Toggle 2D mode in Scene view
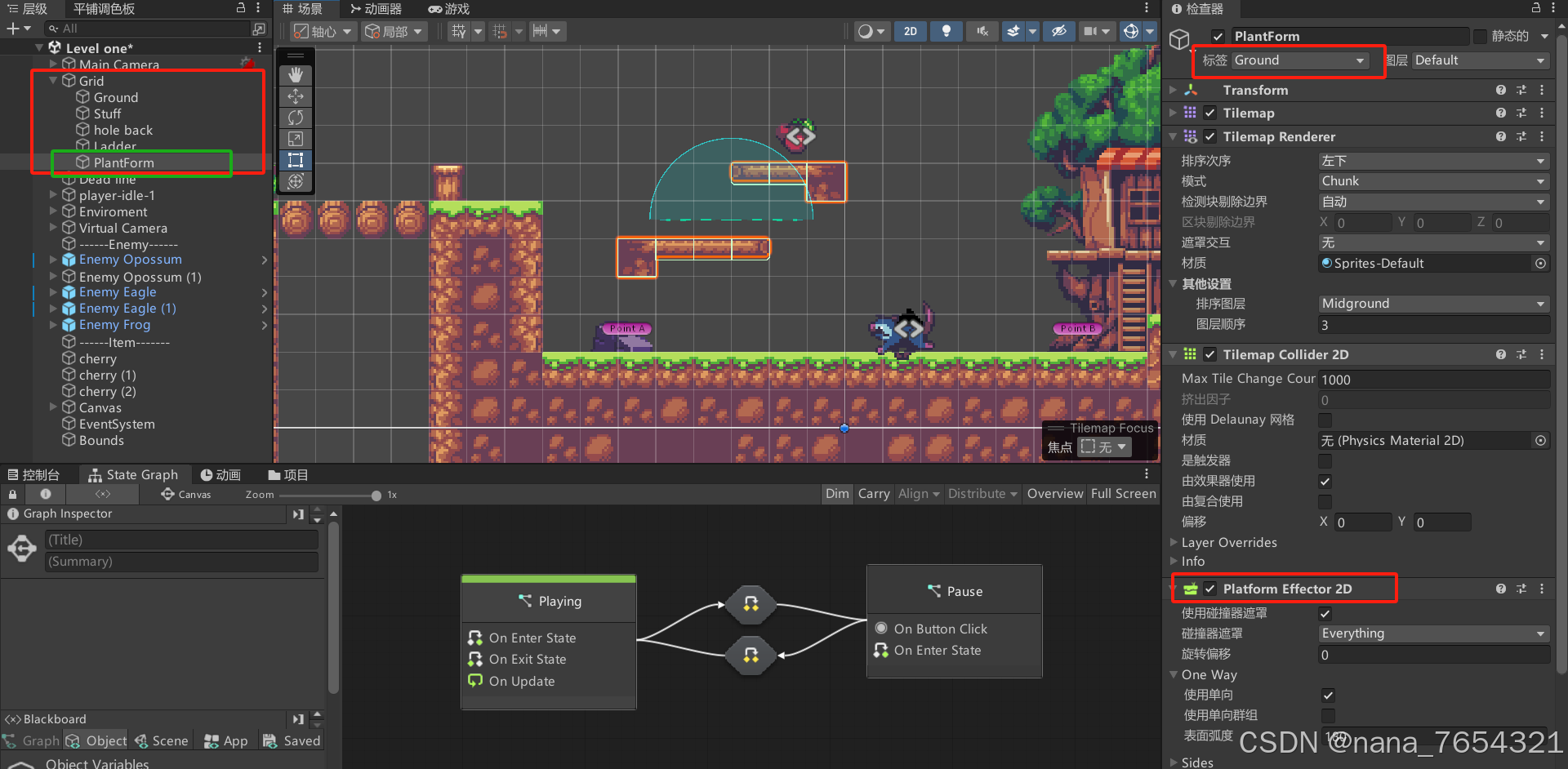 [910, 31]
